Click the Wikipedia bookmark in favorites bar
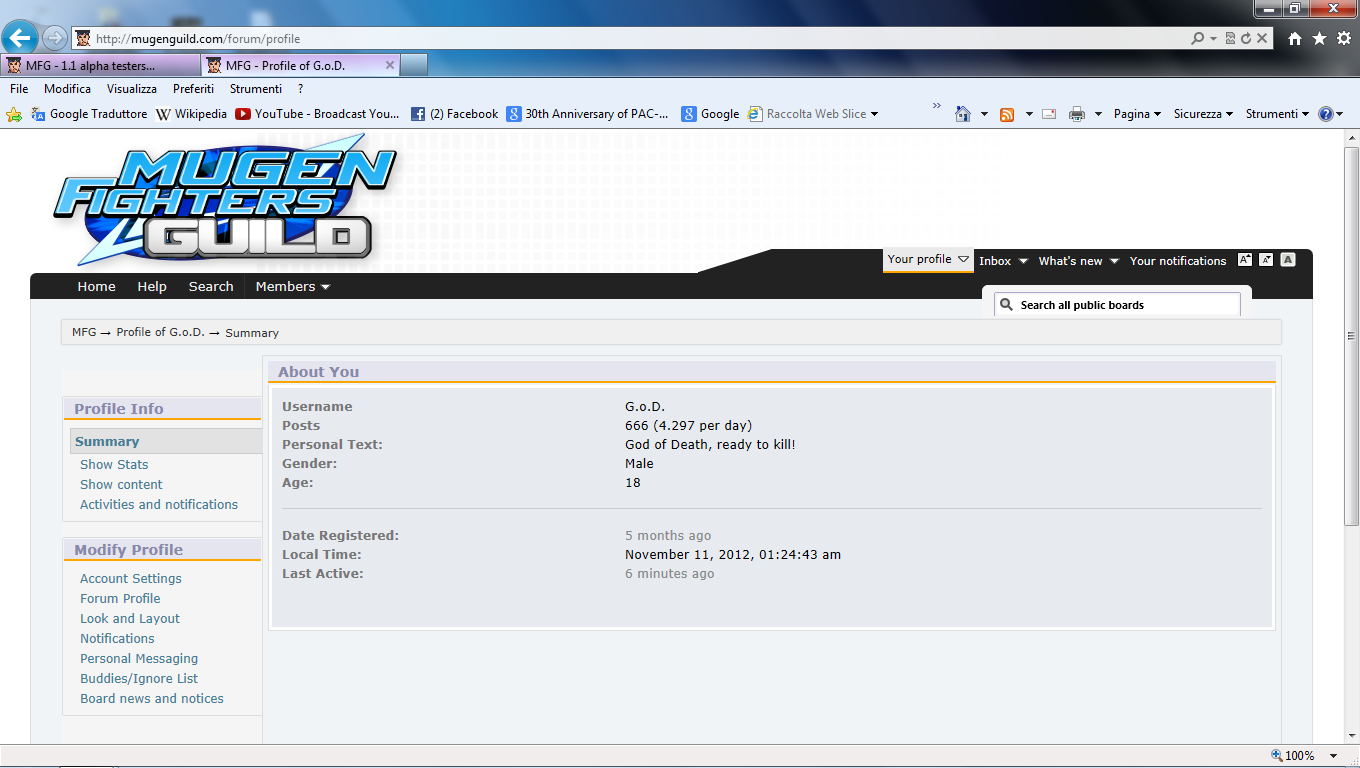This screenshot has width=1360, height=768. coord(191,114)
